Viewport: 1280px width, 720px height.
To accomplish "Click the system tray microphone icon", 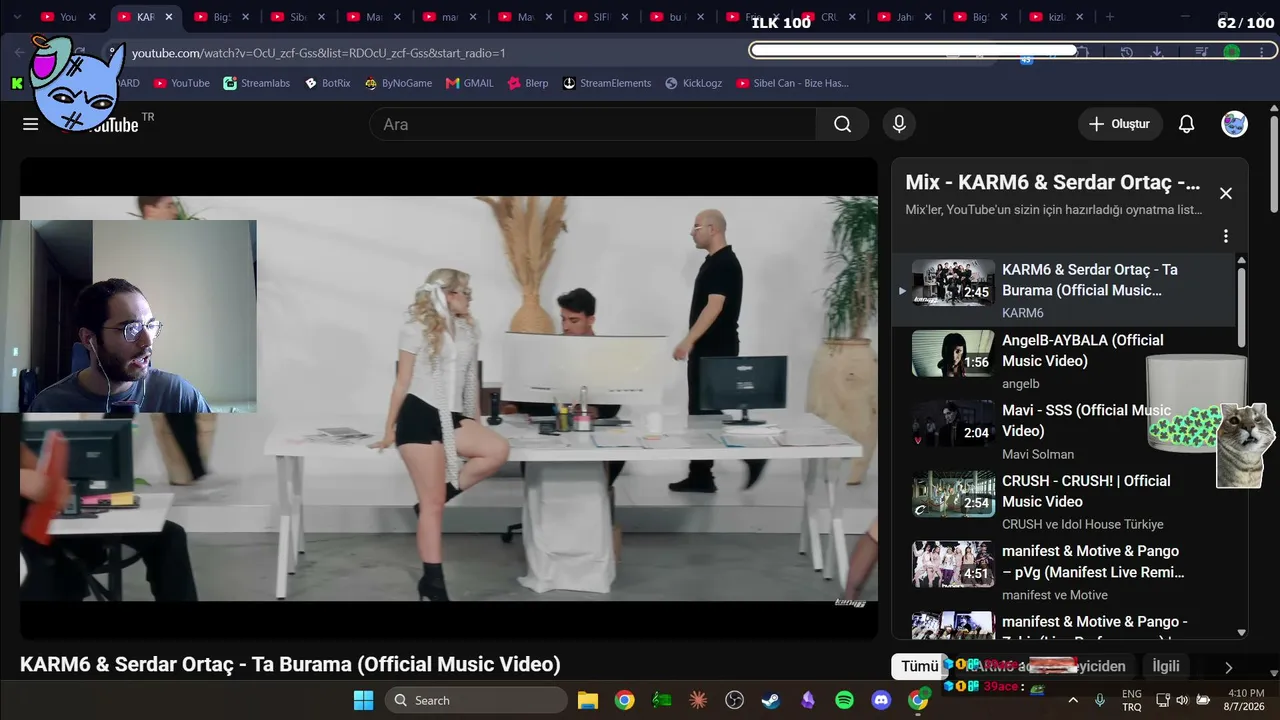I will [x=1100, y=700].
